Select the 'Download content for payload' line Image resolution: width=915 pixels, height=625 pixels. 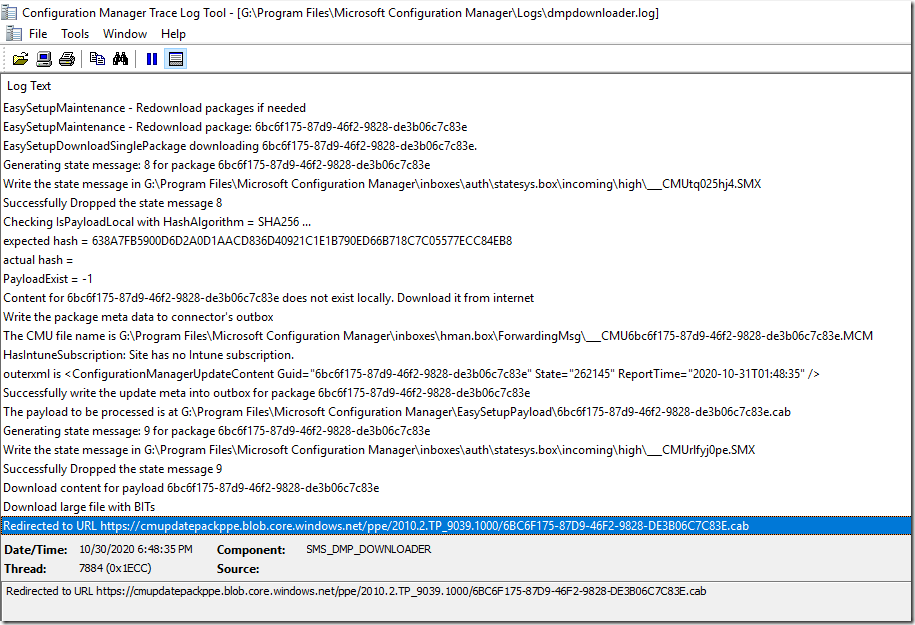[457, 488]
